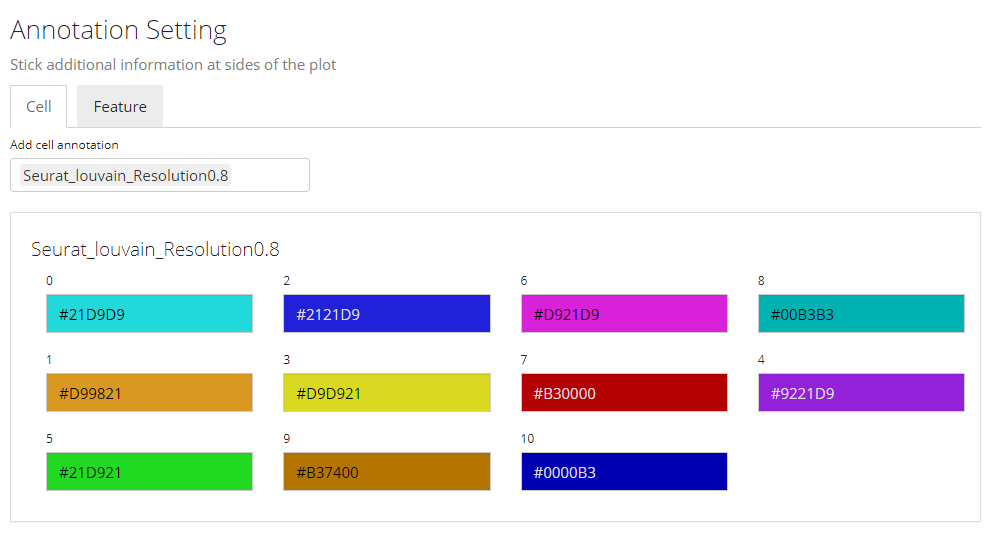Switch to the Feature tab
Image resolution: width=992 pixels, height=535 pixels.
pyautogui.click(x=120, y=107)
